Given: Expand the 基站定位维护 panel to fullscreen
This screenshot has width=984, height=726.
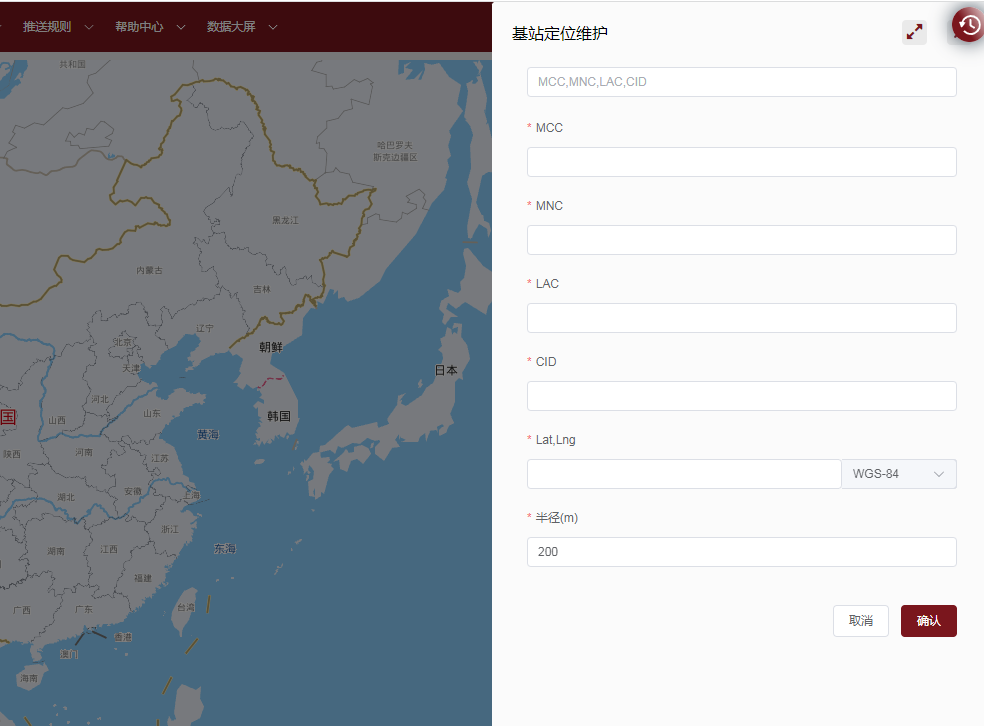Looking at the screenshot, I should pyautogui.click(x=914, y=32).
